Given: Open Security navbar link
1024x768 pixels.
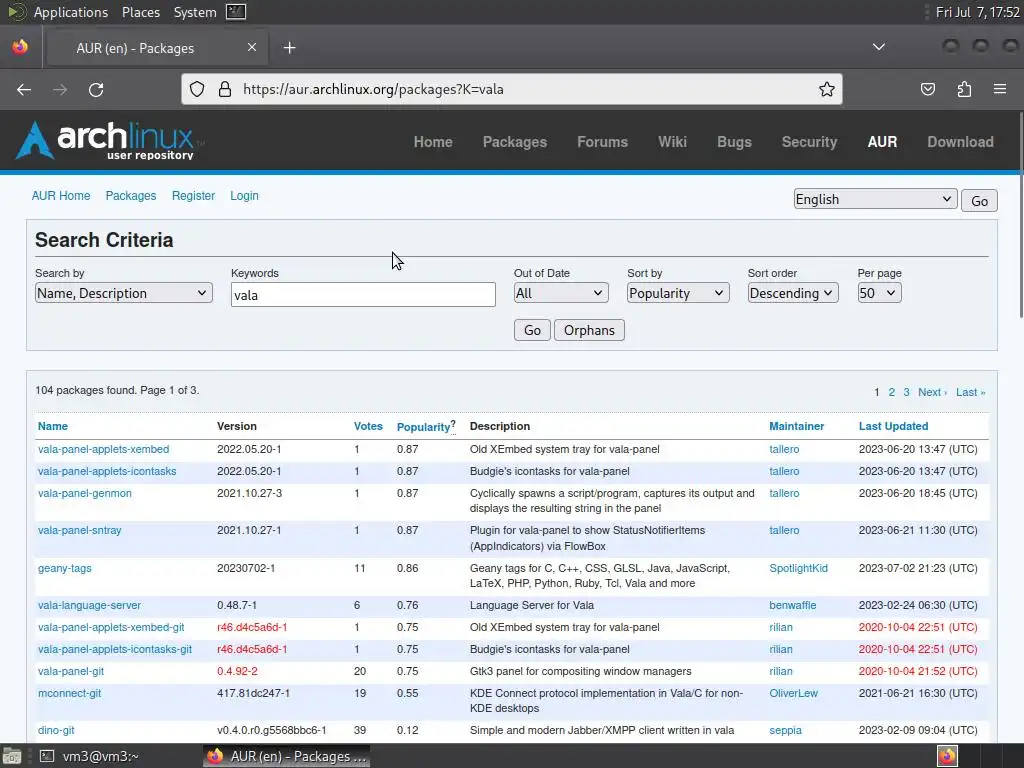Looking at the screenshot, I should (809, 142).
